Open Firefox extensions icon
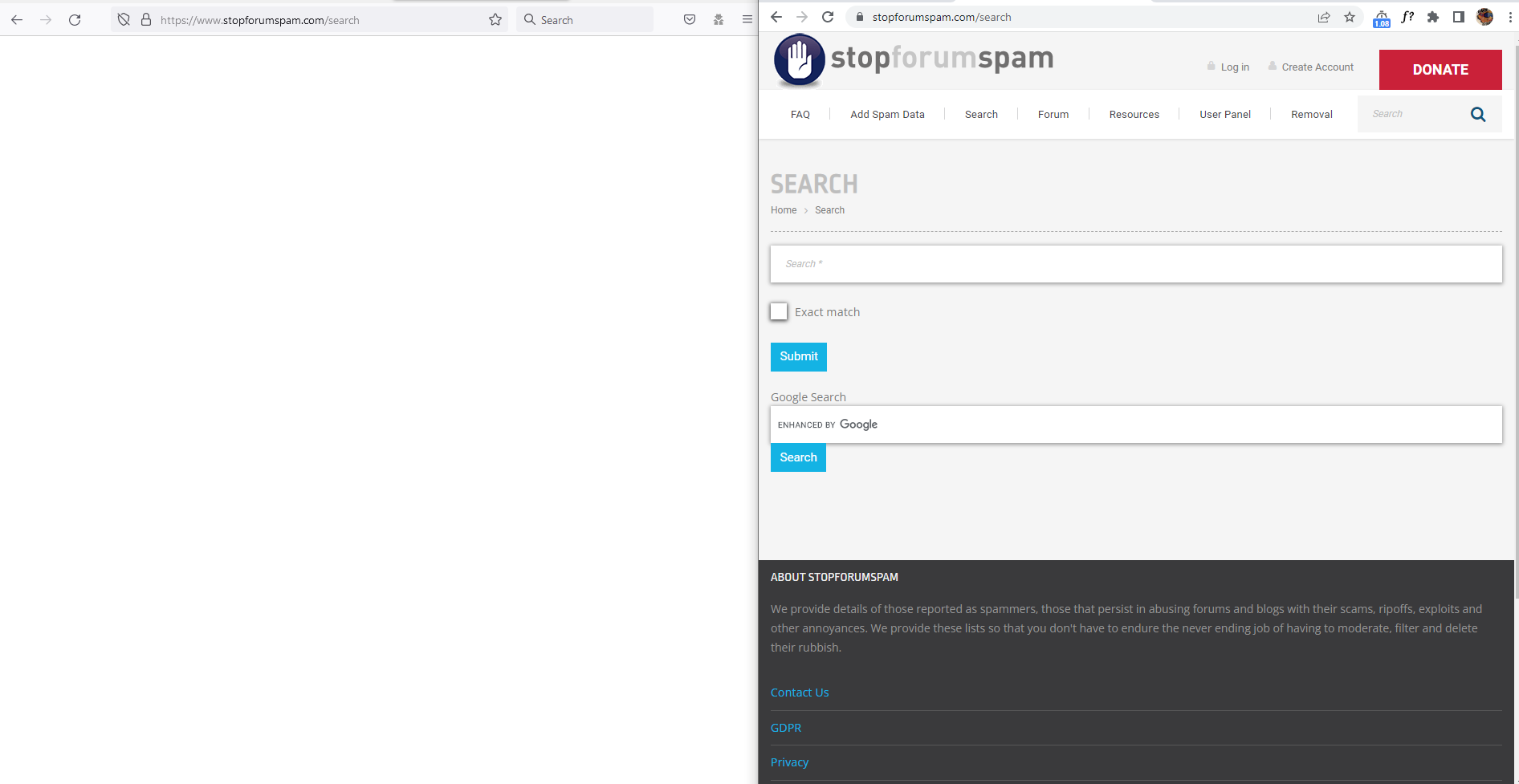 [x=719, y=20]
